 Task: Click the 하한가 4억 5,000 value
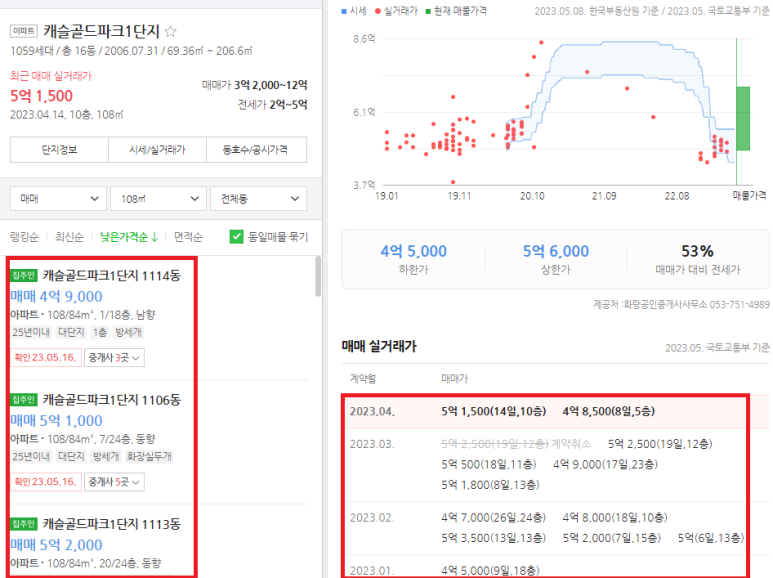pyautogui.click(x=413, y=252)
